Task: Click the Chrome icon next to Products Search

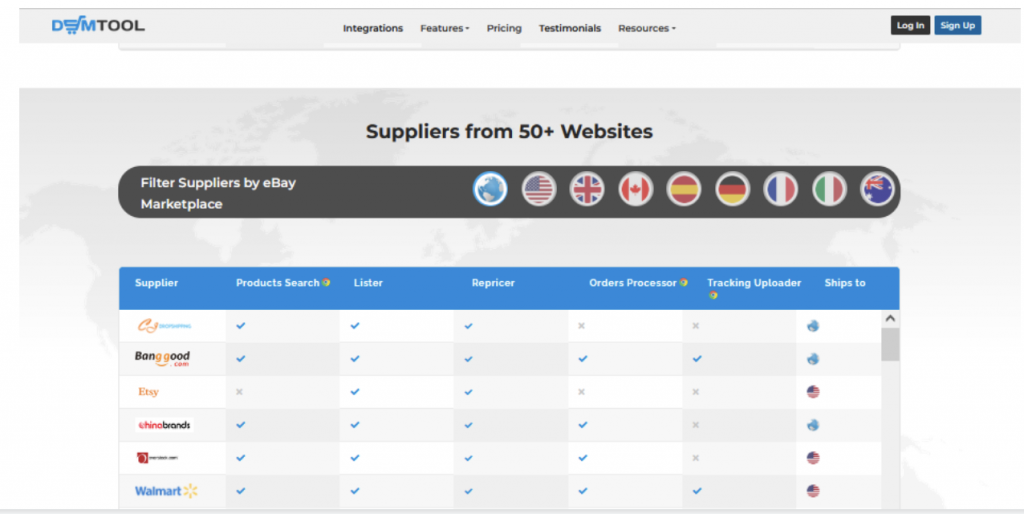Action: coord(326,283)
